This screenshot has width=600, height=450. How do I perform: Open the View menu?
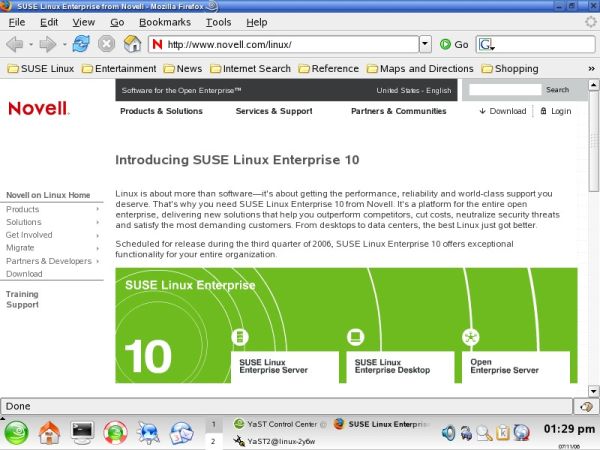coord(83,22)
